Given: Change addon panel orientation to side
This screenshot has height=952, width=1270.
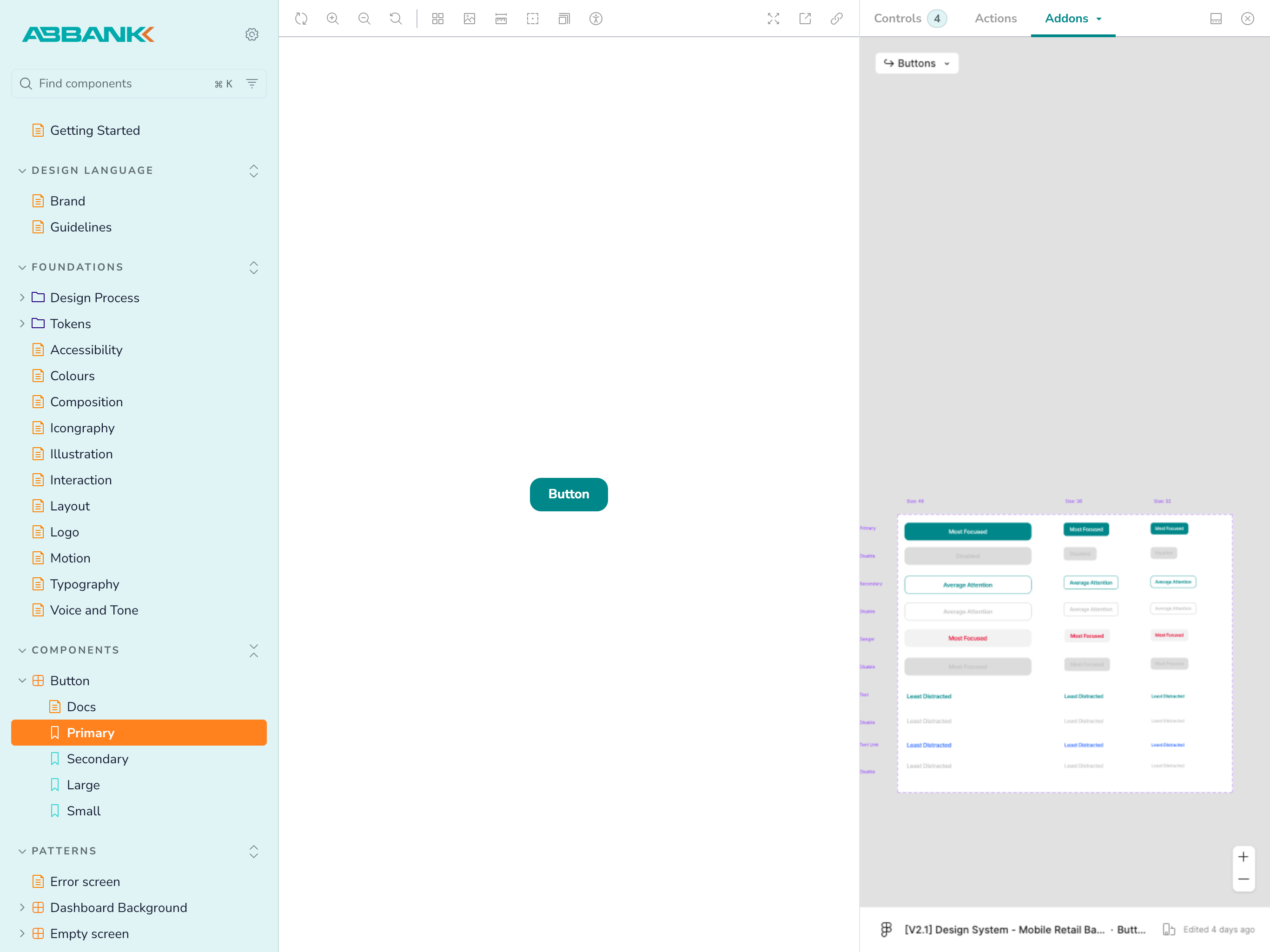Looking at the screenshot, I should (x=1216, y=18).
